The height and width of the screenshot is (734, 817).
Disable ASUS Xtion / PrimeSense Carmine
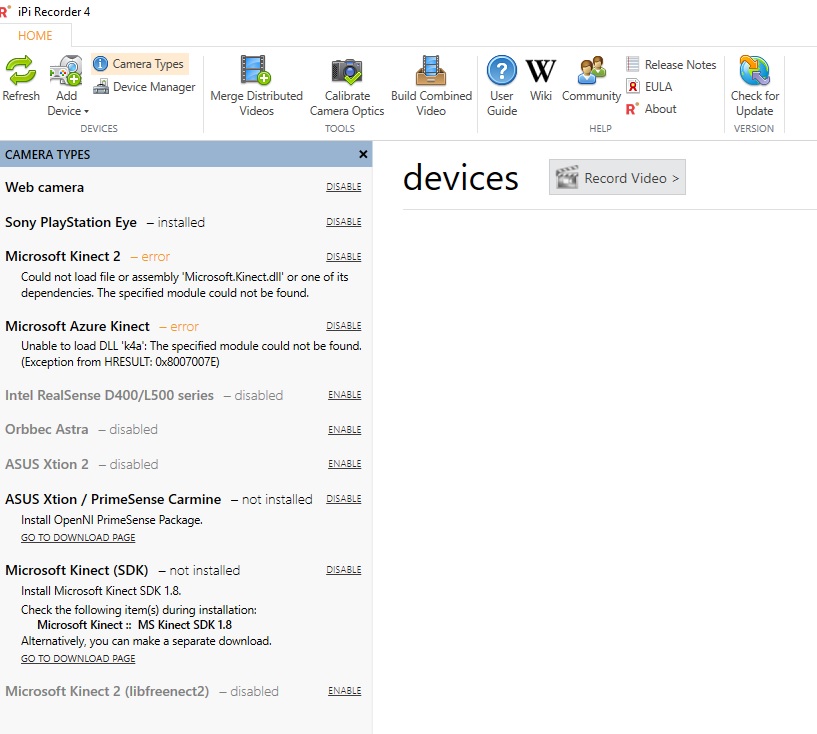click(x=343, y=499)
